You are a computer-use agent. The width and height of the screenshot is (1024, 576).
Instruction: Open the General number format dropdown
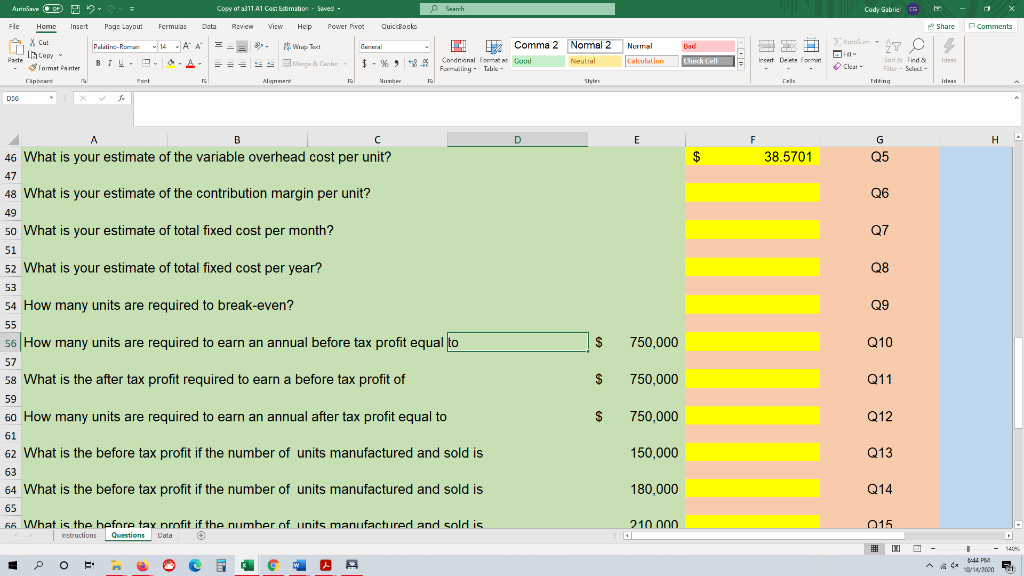(x=426, y=47)
